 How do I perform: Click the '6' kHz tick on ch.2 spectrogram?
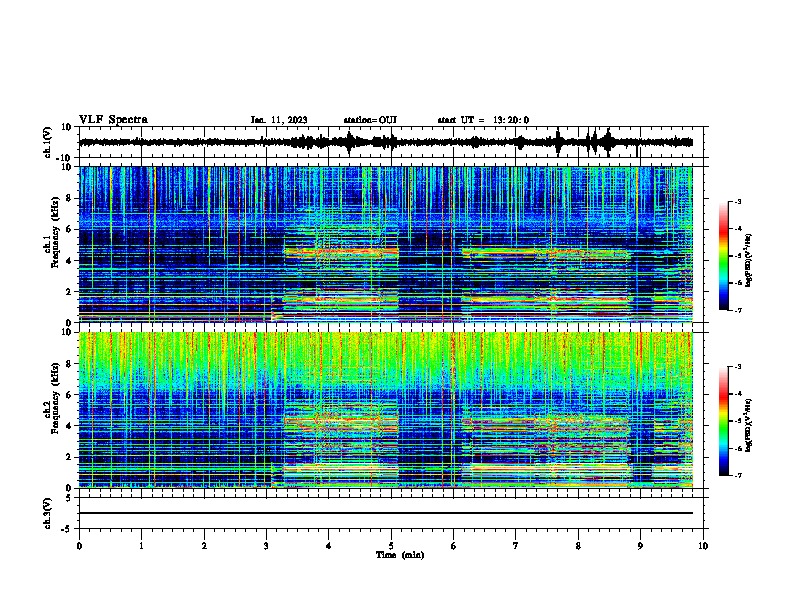pyautogui.click(x=70, y=395)
